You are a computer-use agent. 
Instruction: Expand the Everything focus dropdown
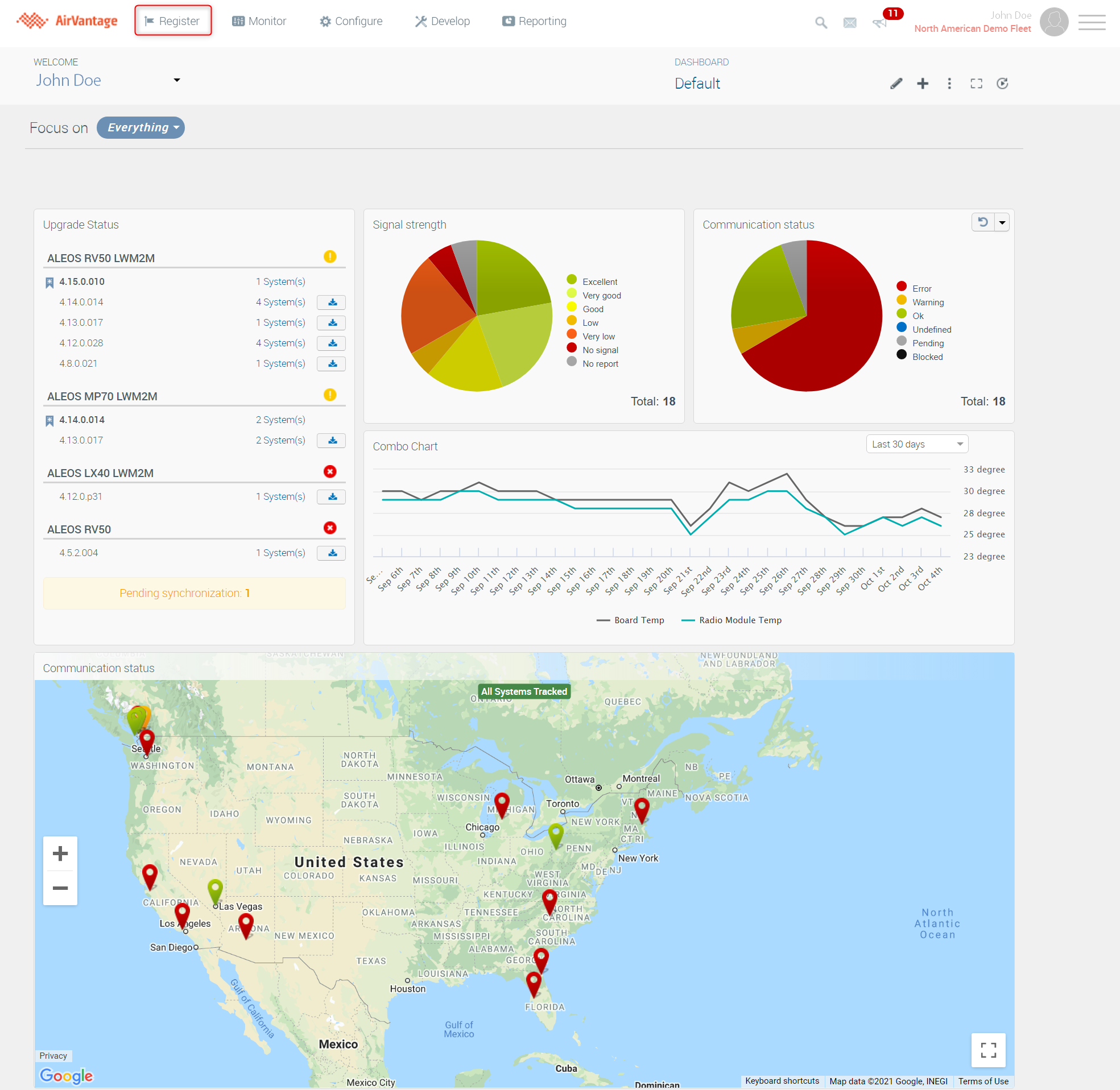pyautogui.click(x=141, y=128)
